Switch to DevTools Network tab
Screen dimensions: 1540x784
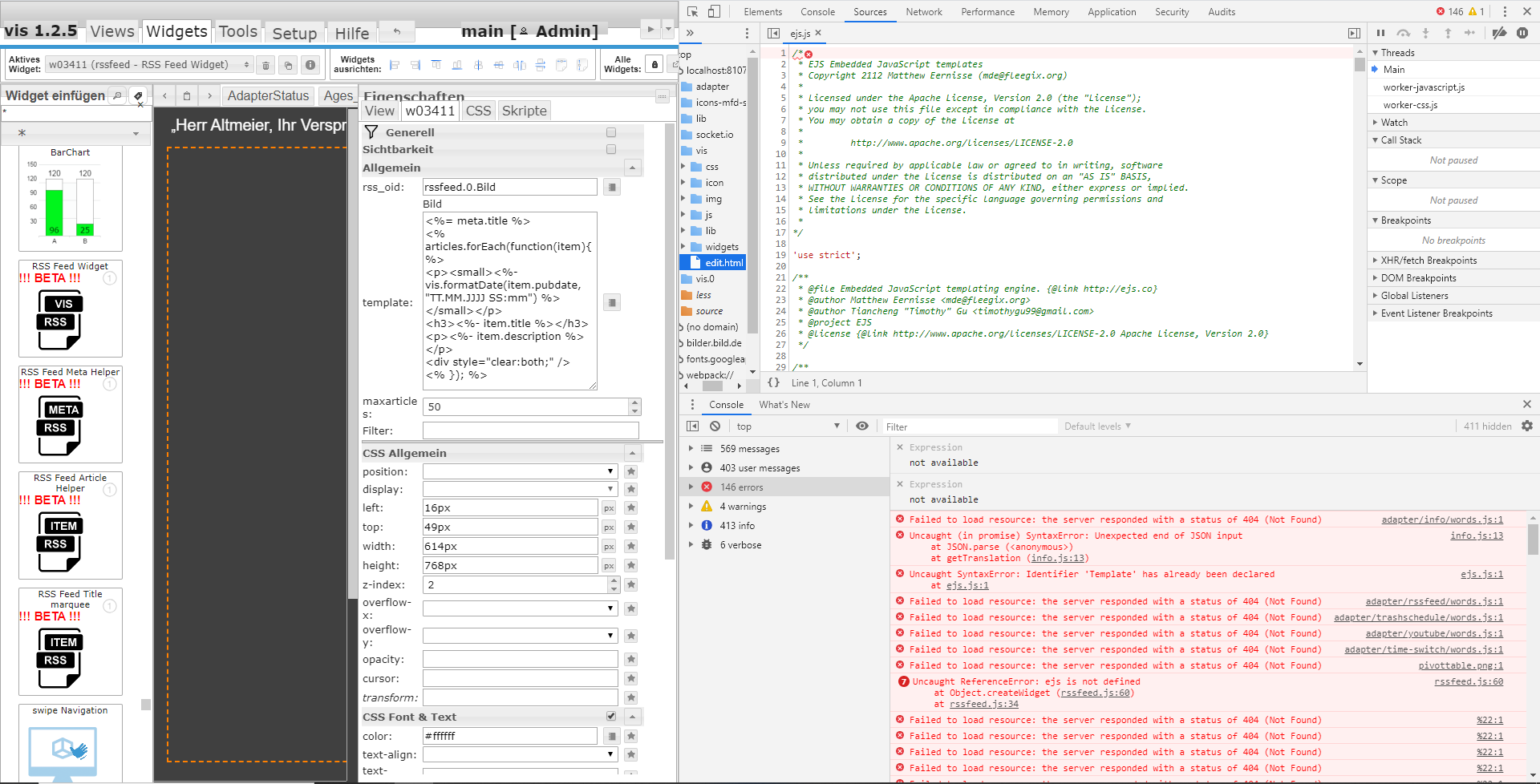coord(924,12)
